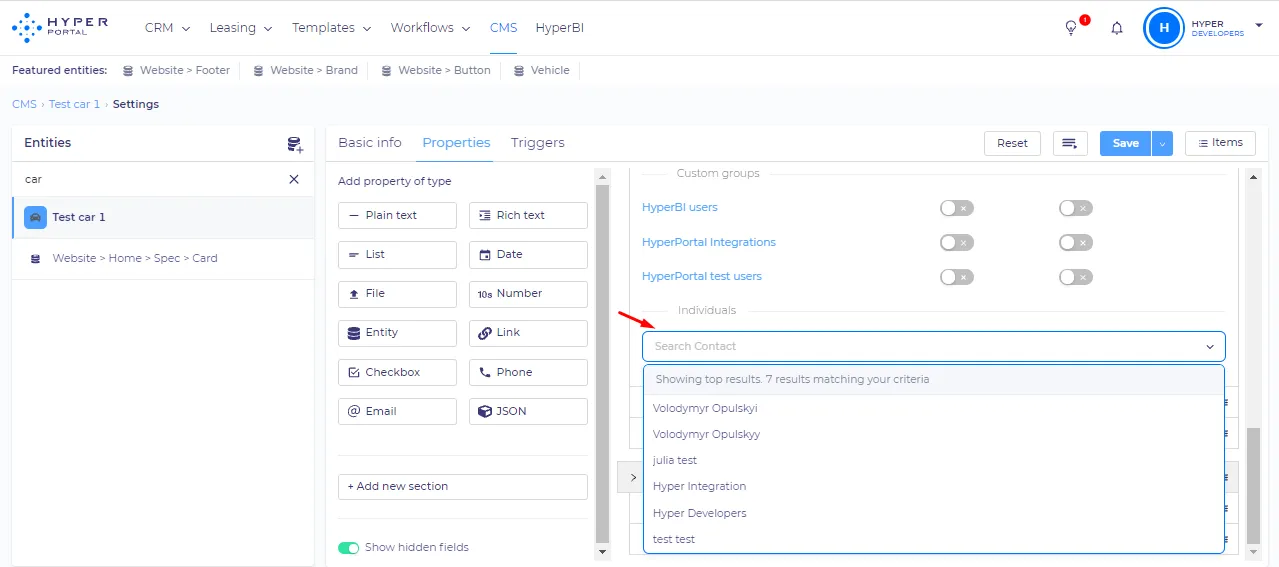Click Add new section button
The image size is (1279, 567).
tap(463, 486)
